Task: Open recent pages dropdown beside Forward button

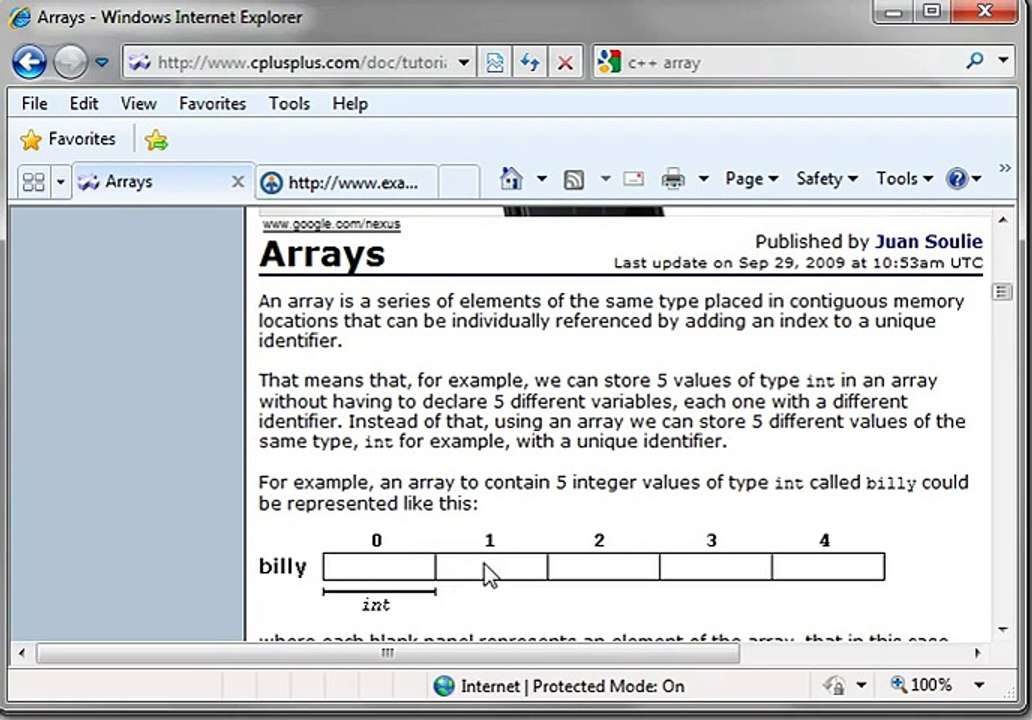Action: pyautogui.click(x=102, y=63)
